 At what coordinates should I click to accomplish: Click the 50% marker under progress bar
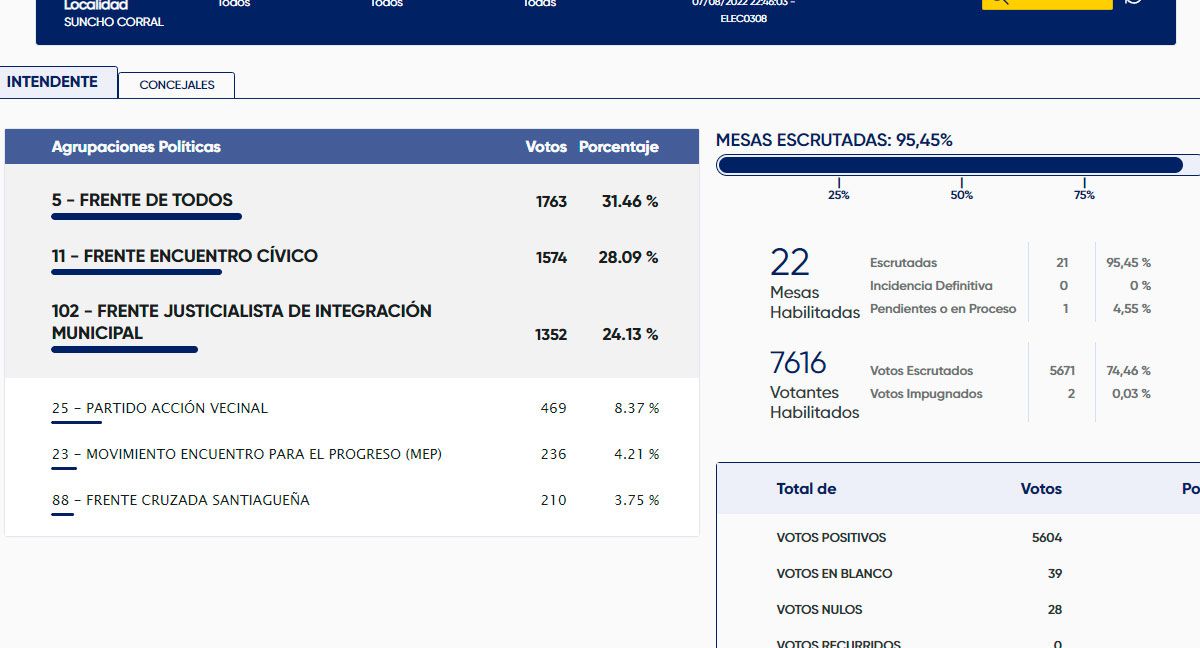[961, 195]
